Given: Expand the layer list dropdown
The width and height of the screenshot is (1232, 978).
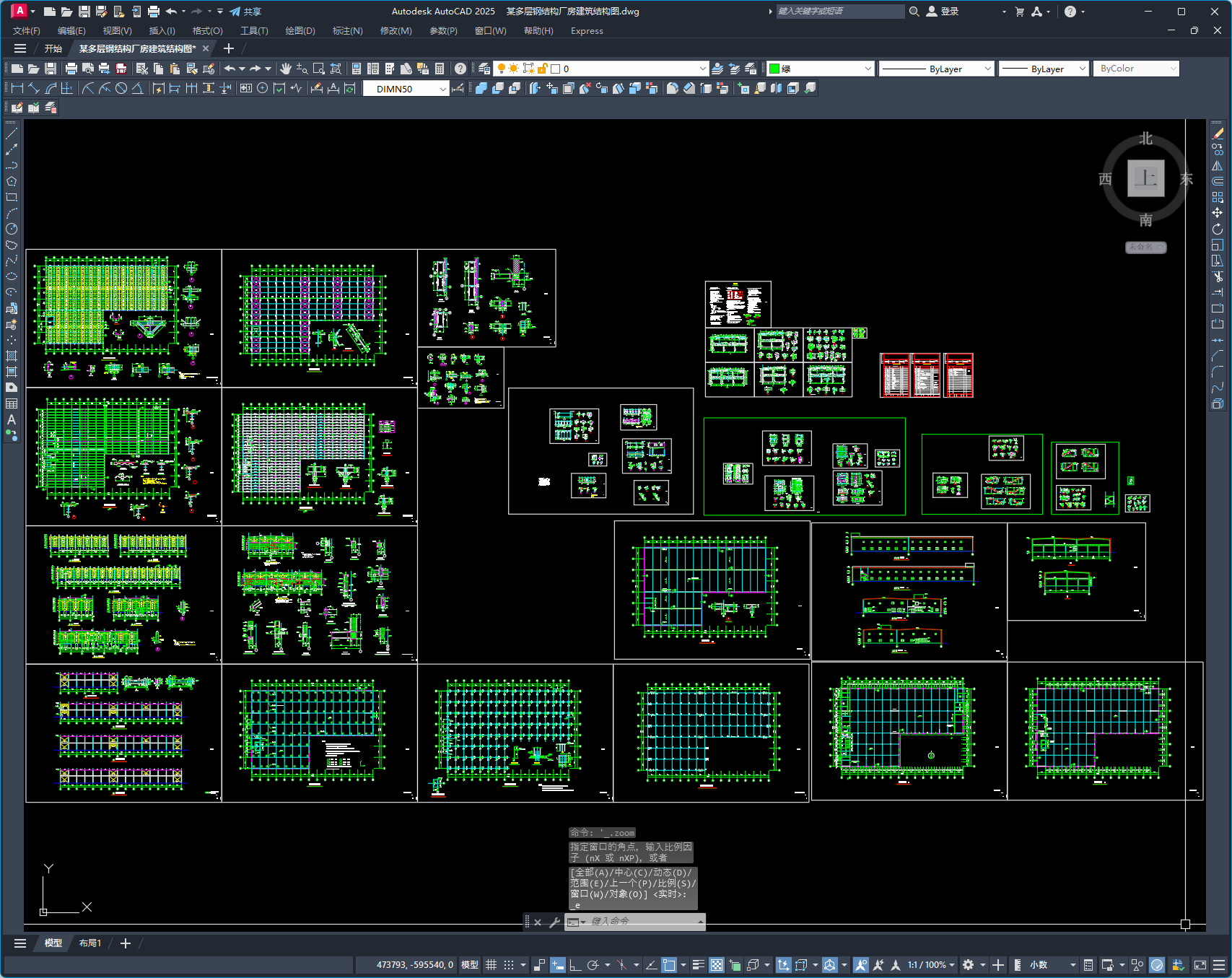Looking at the screenshot, I should 702,69.
